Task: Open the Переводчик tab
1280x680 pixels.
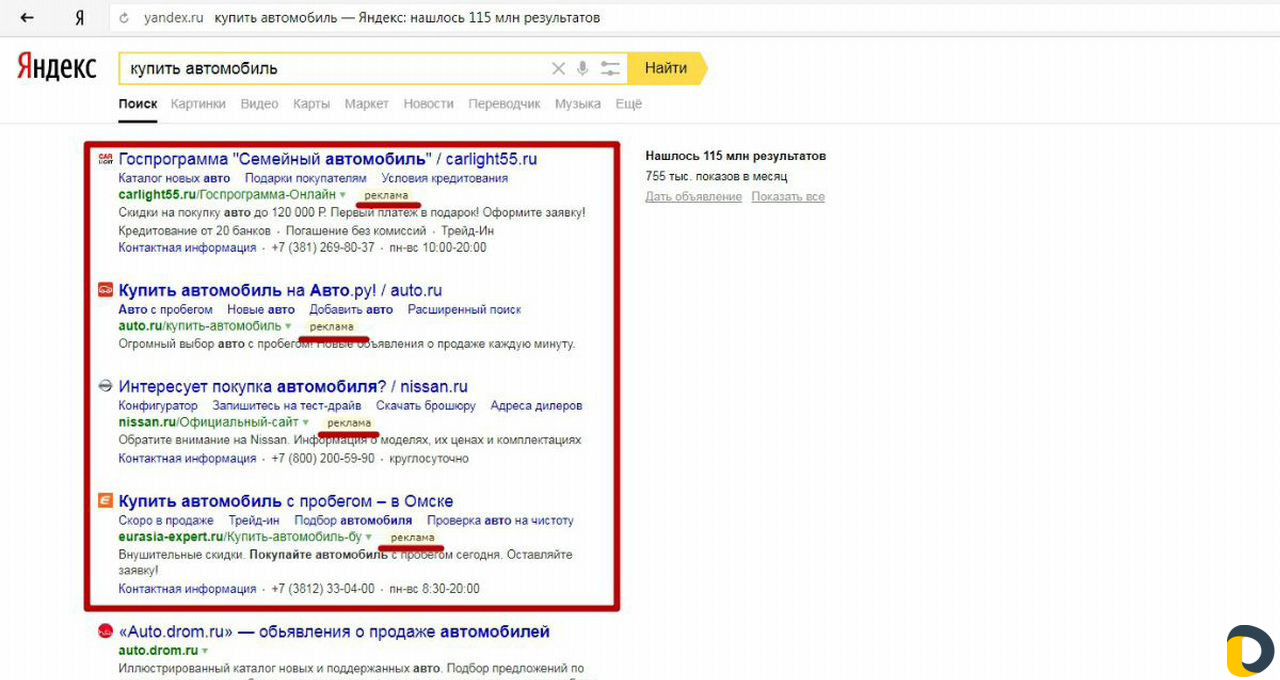Action: (x=505, y=104)
